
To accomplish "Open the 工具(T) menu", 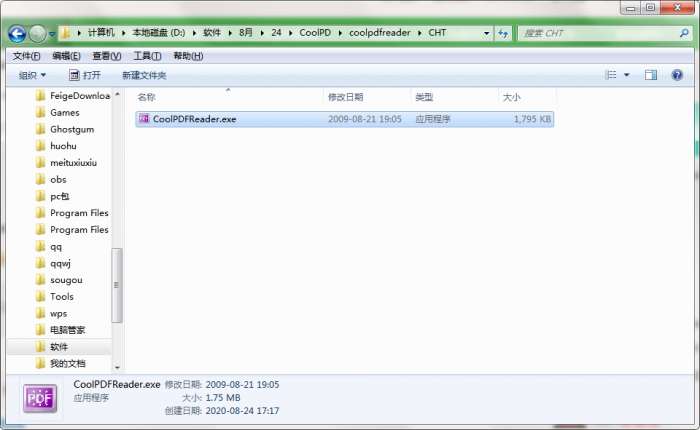I will coord(147,56).
